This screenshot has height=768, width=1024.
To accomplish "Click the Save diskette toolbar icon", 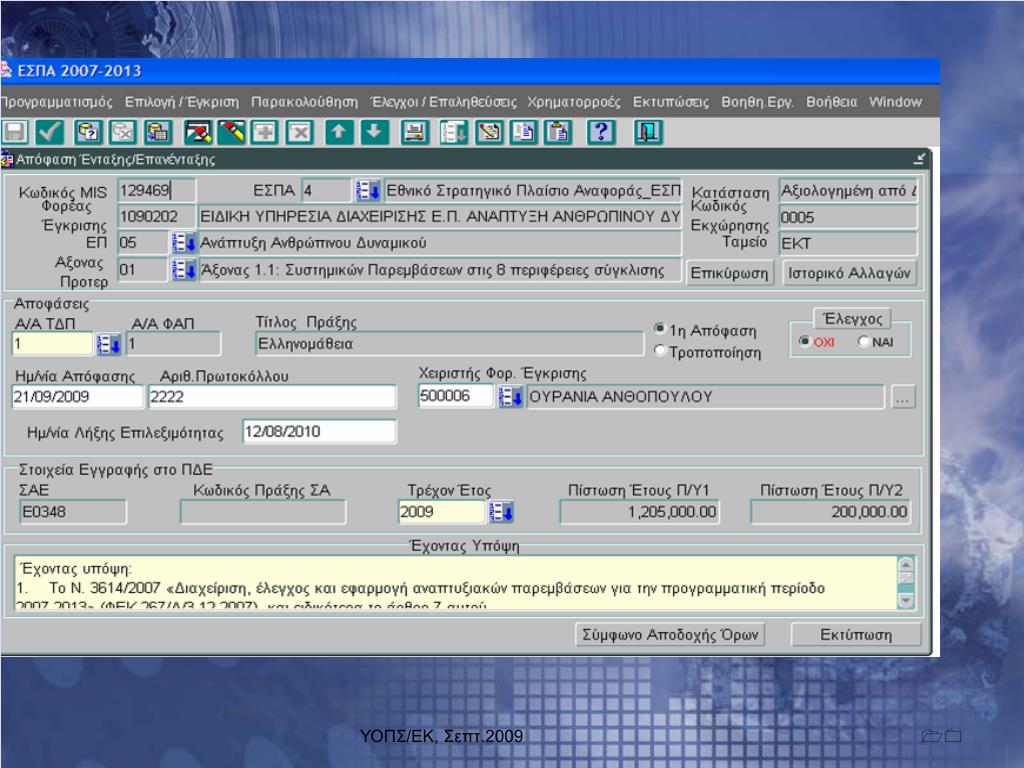I will pyautogui.click(x=15, y=133).
